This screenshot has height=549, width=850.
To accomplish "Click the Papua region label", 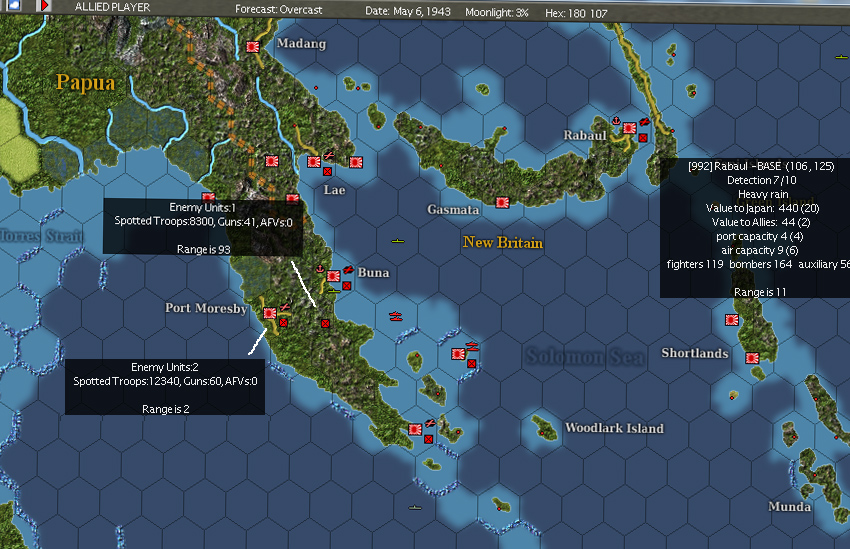I will tap(86, 82).
